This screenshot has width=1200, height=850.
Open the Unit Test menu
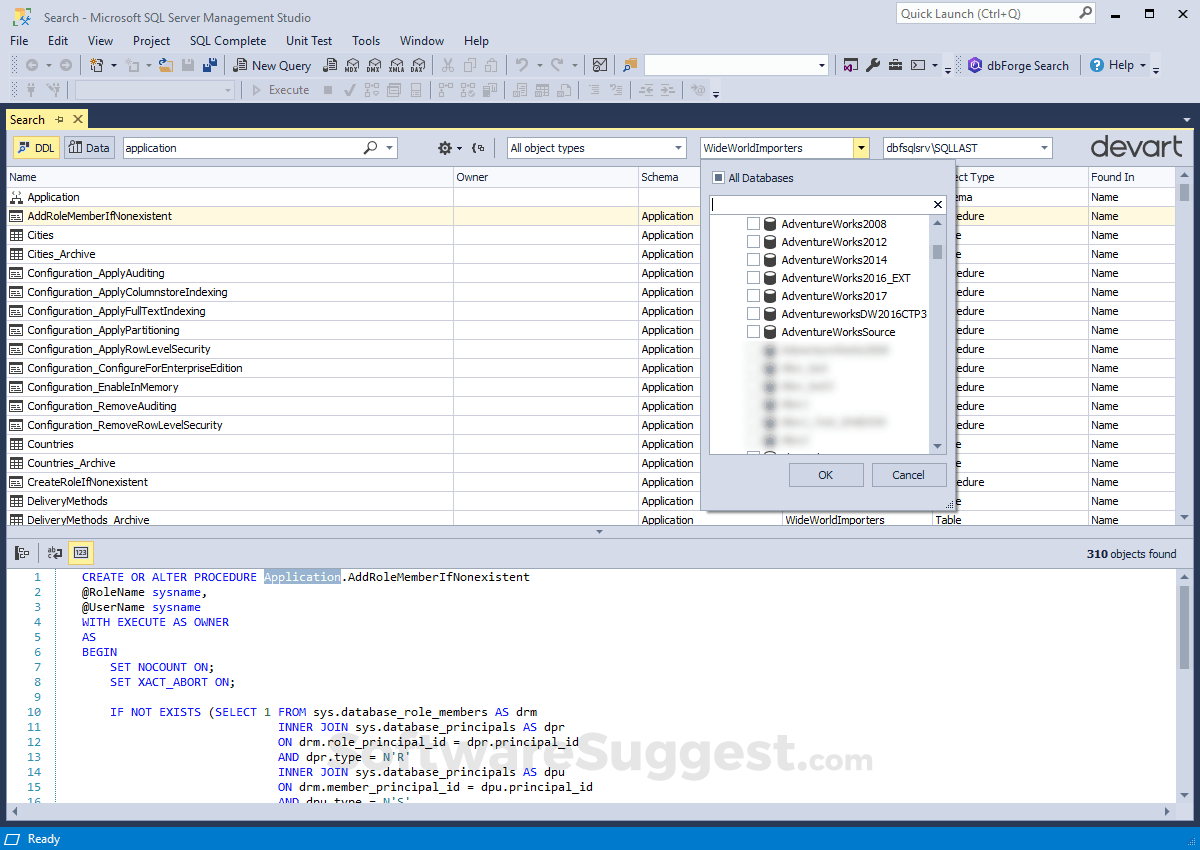[309, 41]
